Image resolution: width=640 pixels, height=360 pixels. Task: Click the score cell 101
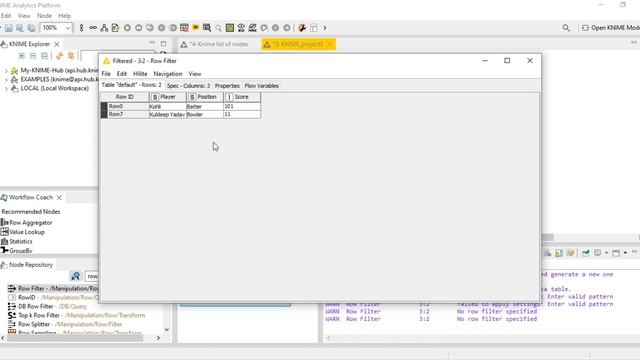(242, 107)
